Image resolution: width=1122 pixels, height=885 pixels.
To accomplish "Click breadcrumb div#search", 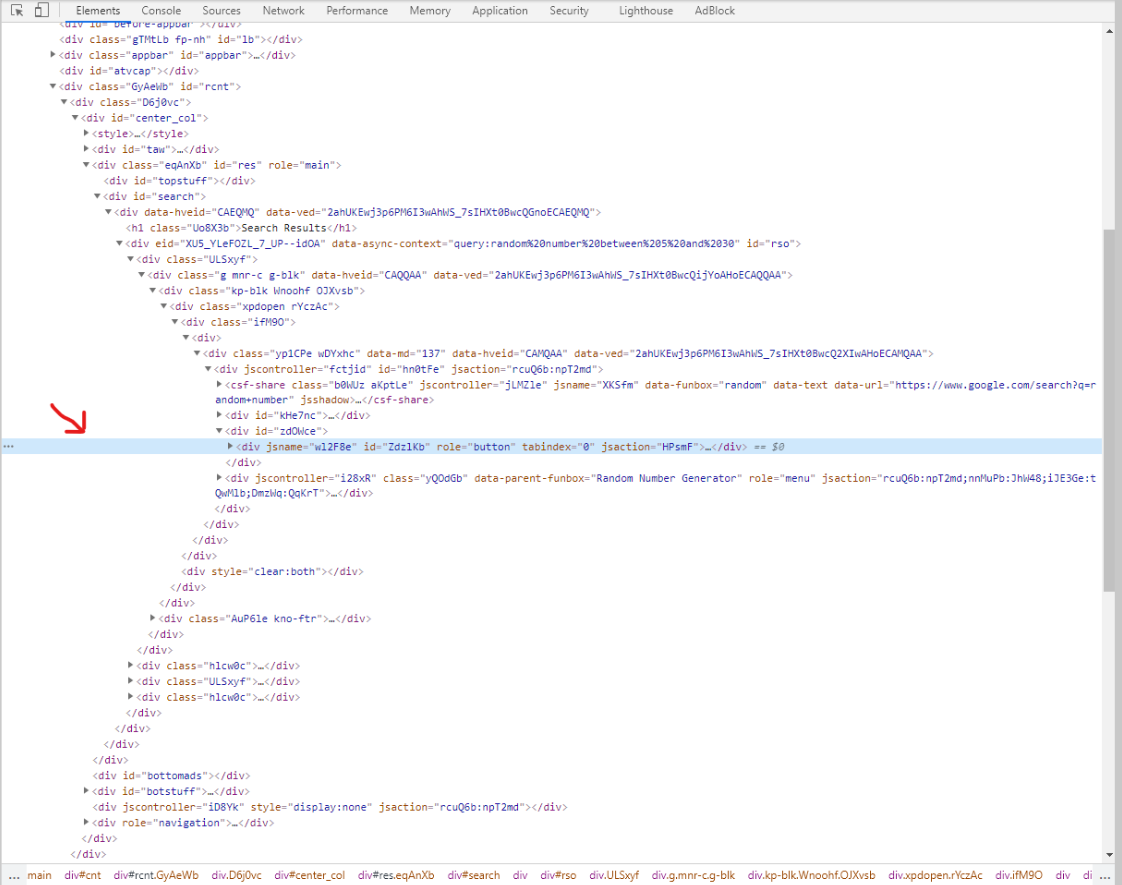I will (474, 875).
